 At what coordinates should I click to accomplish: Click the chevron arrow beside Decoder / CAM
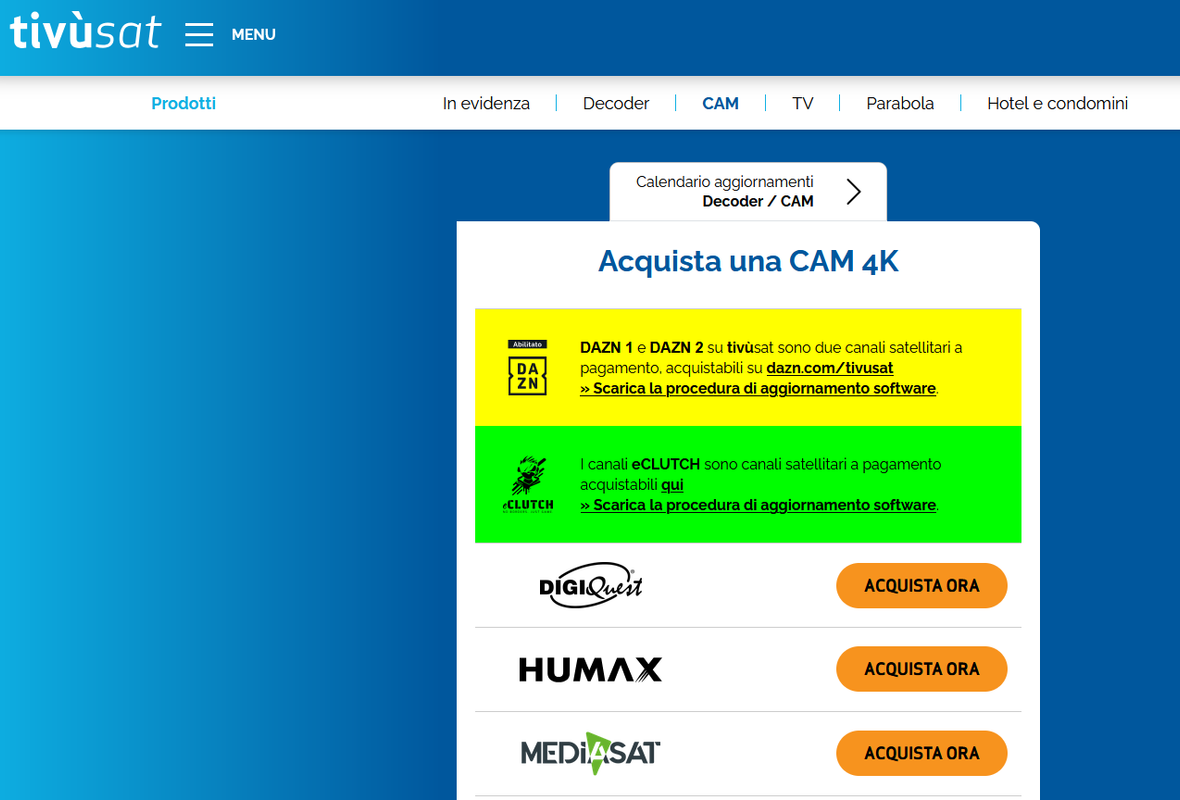(853, 192)
